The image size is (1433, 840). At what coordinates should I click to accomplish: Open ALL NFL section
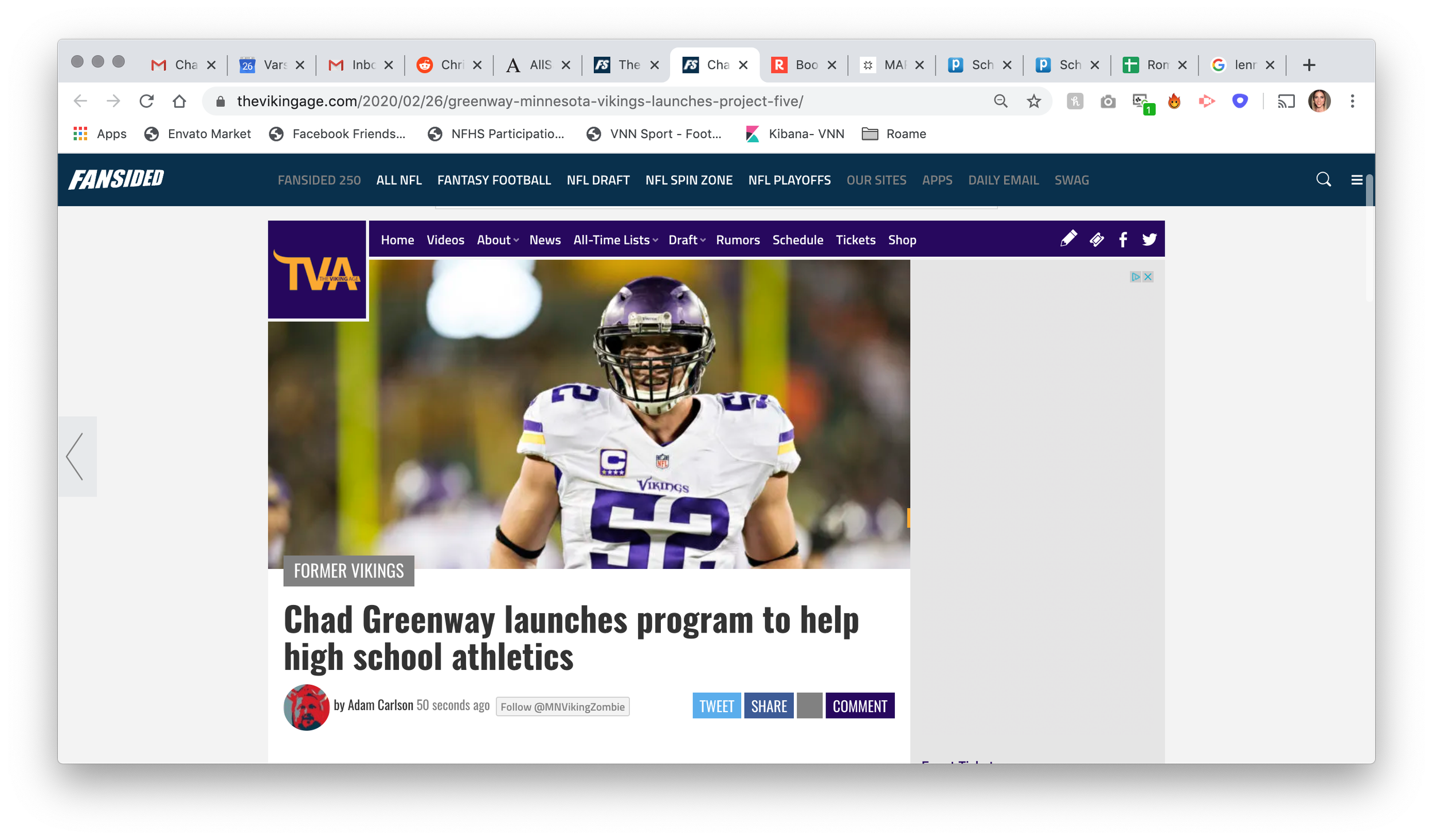(x=399, y=180)
